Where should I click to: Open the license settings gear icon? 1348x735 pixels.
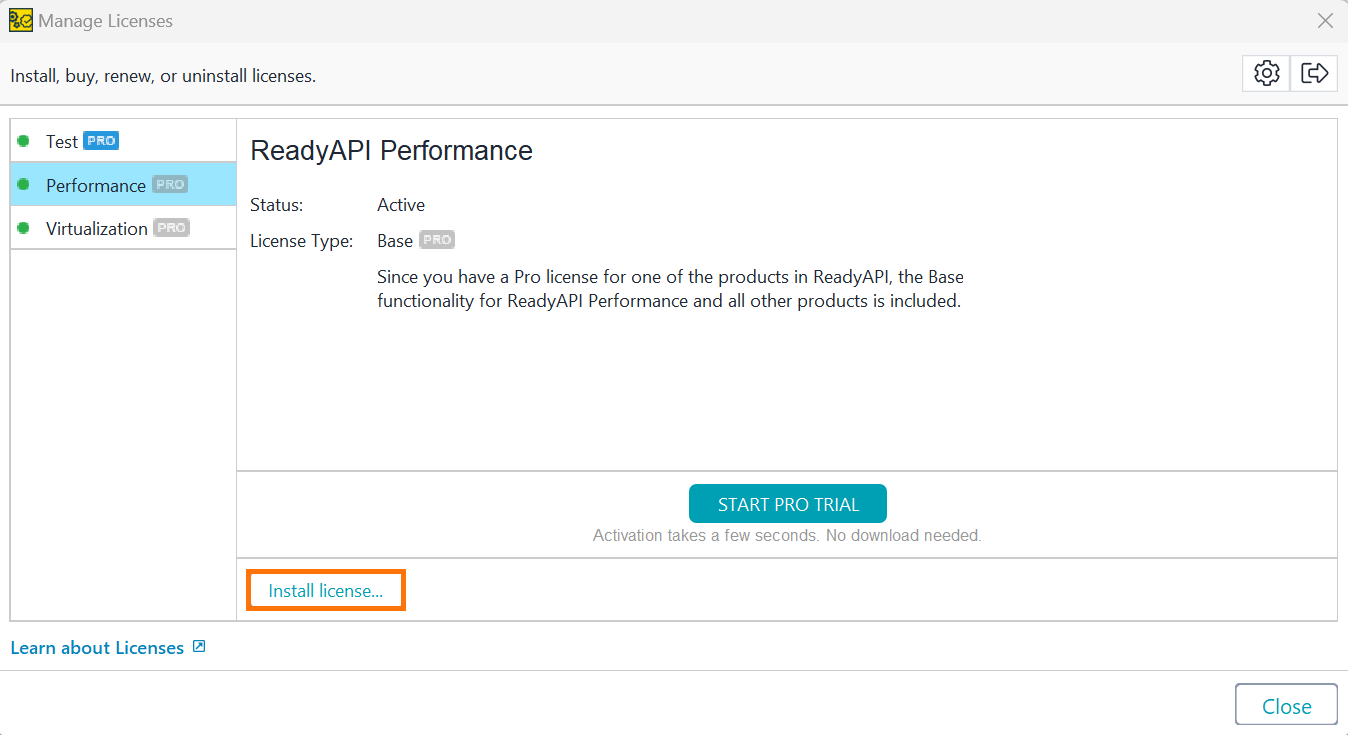(x=1265, y=73)
